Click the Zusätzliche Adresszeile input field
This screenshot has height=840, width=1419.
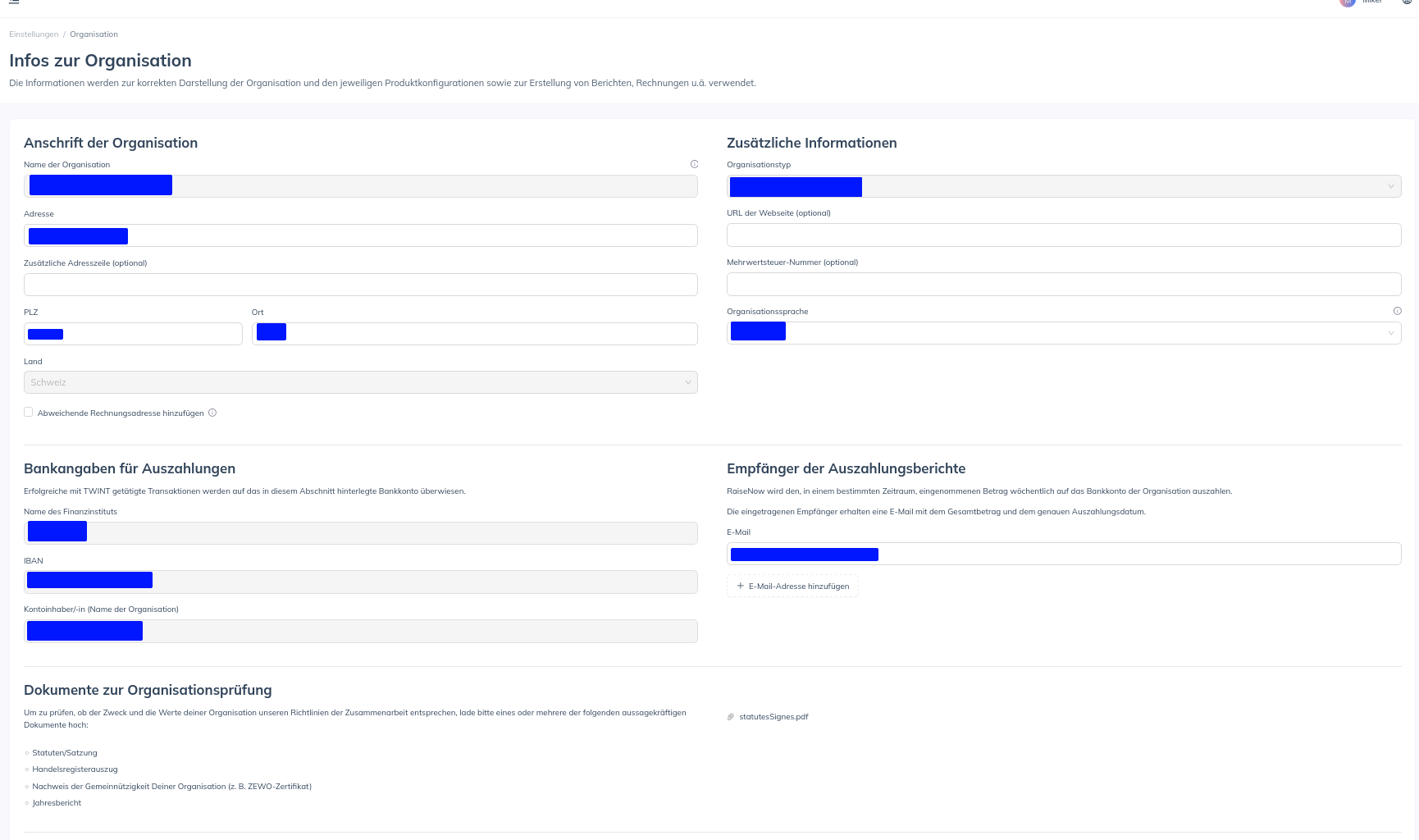360,285
